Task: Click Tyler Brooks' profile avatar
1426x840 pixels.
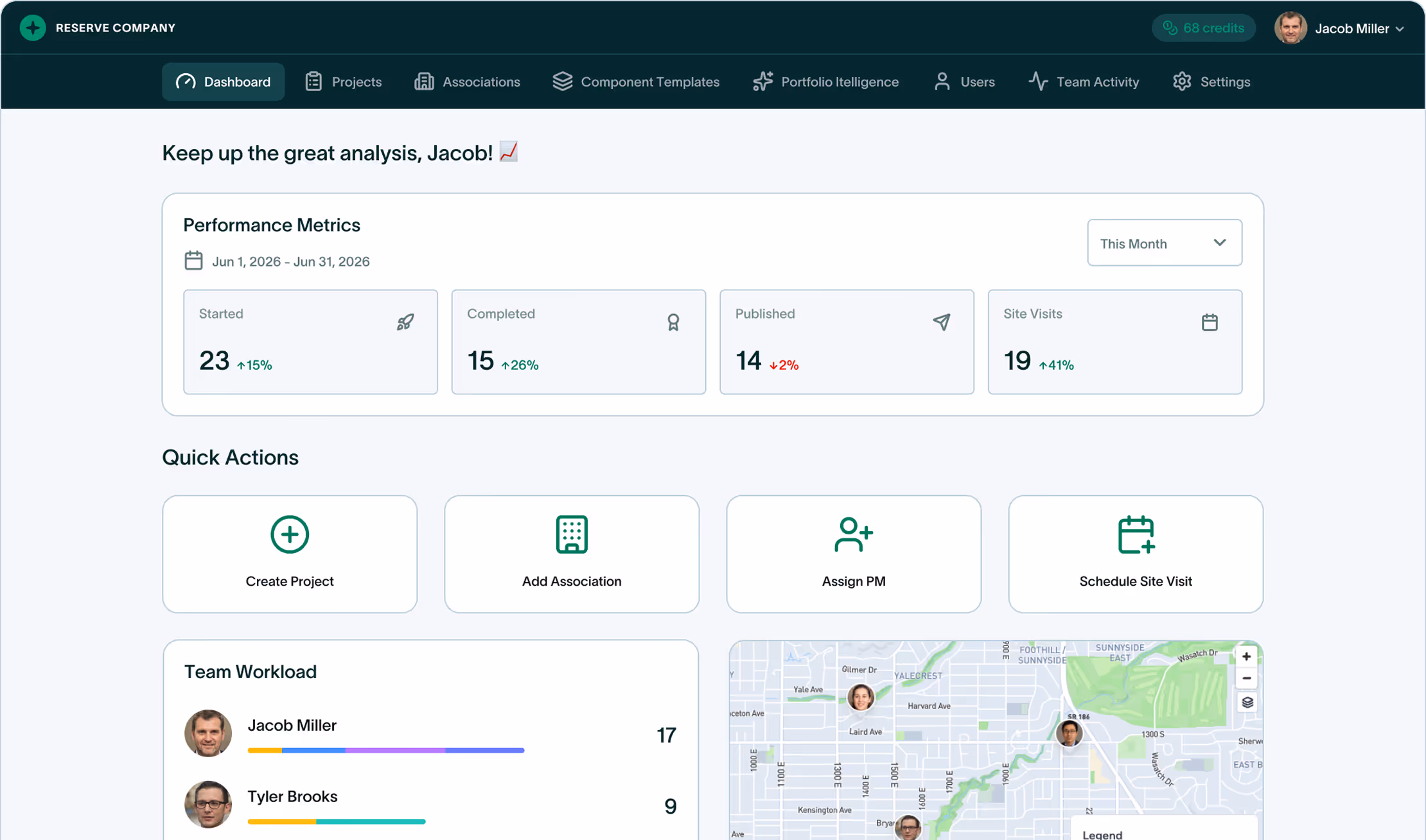Action: coord(207,805)
